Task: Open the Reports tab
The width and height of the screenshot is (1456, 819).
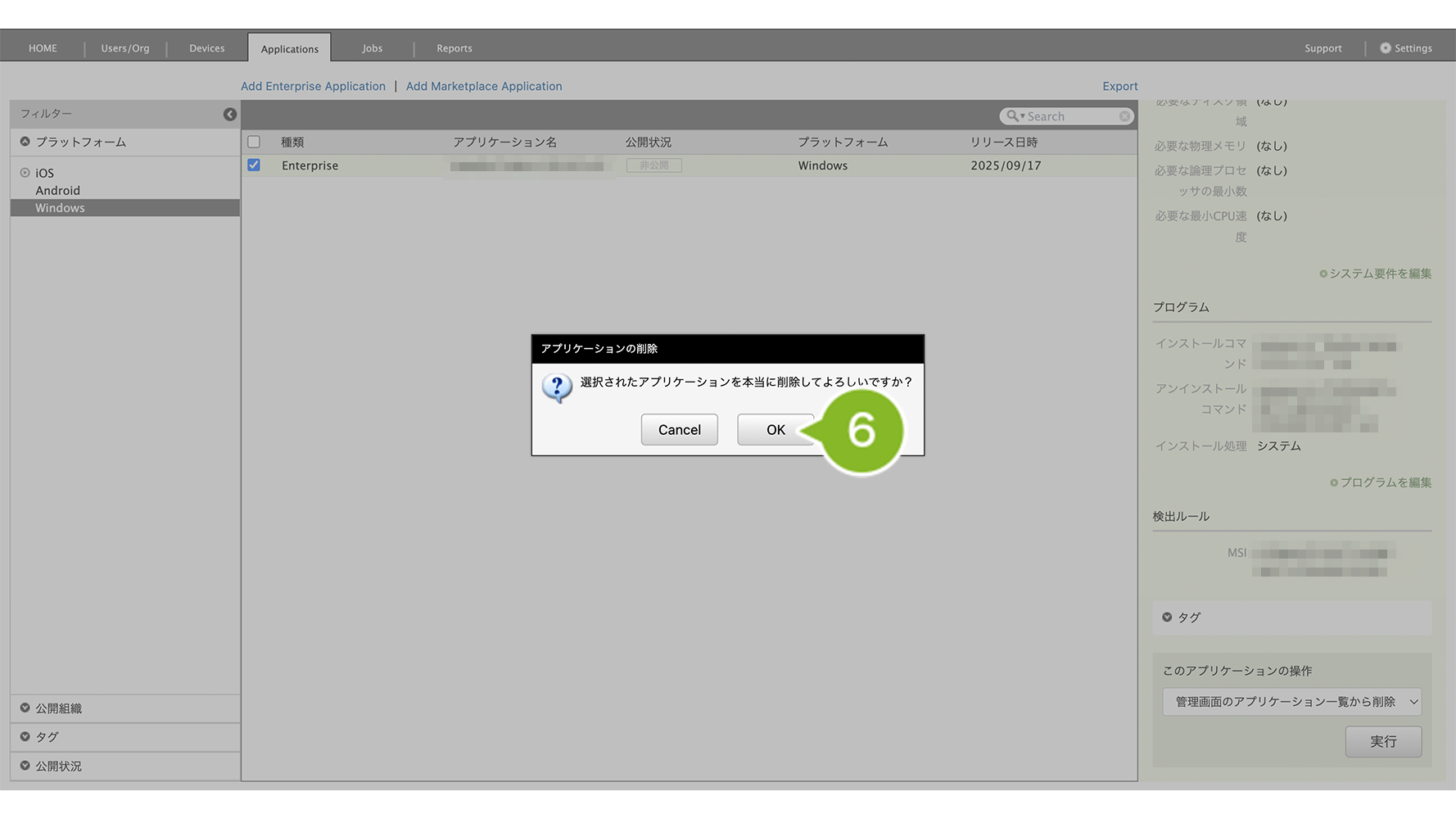Action: (x=454, y=48)
